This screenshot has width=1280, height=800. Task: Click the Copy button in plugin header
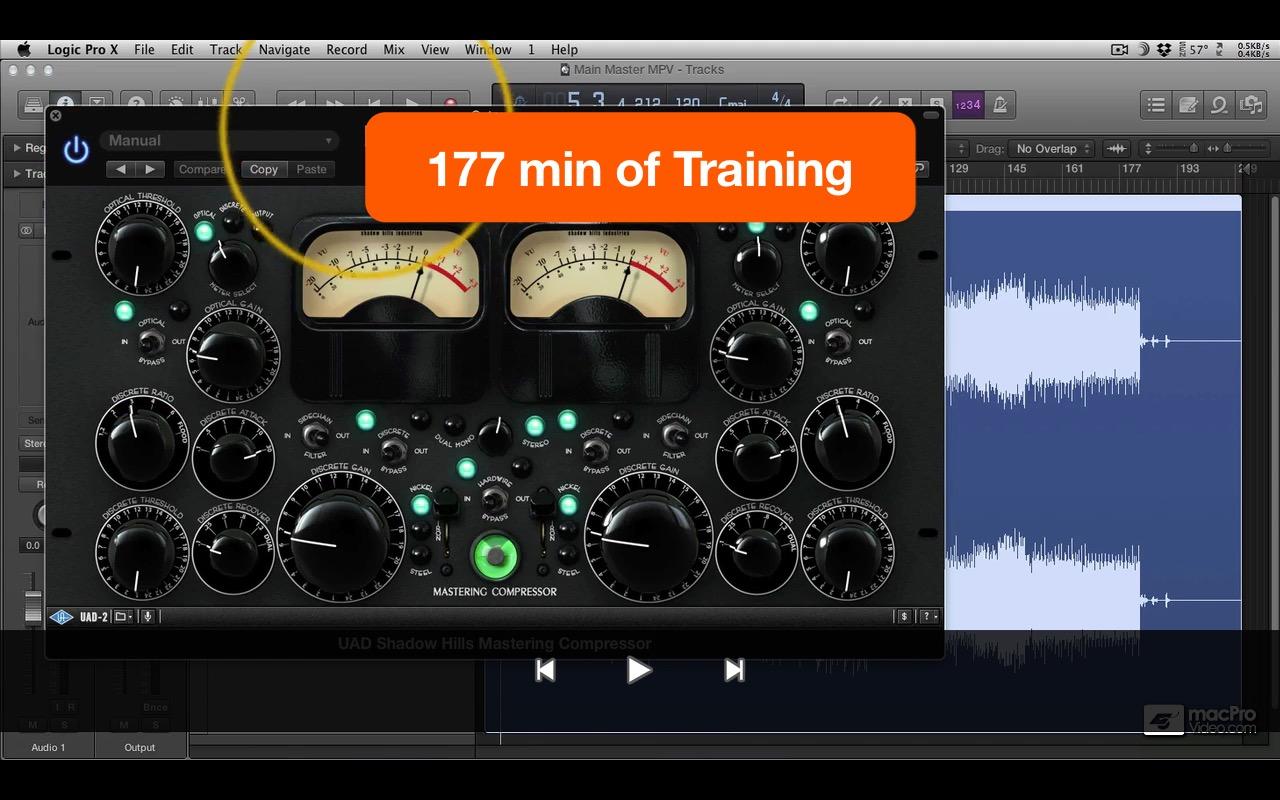[264, 169]
